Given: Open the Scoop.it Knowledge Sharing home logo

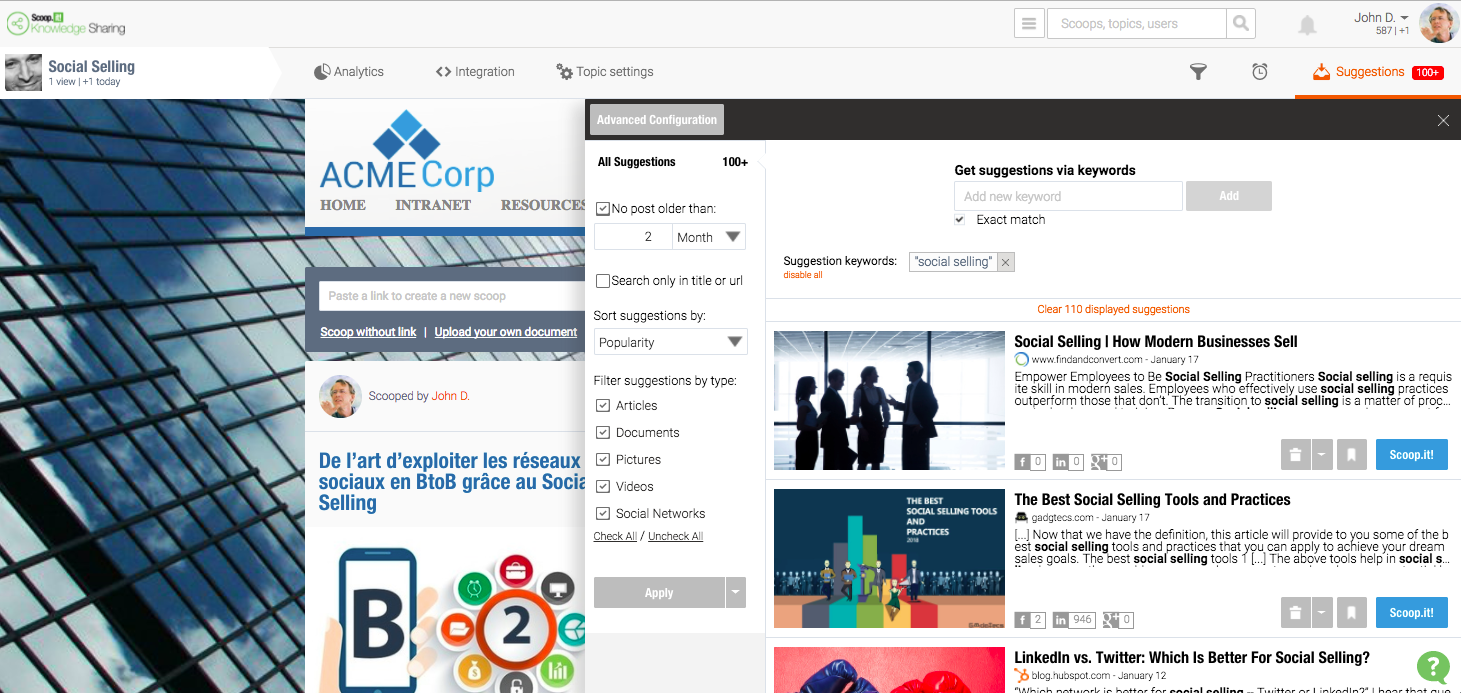Looking at the screenshot, I should click(x=66, y=23).
